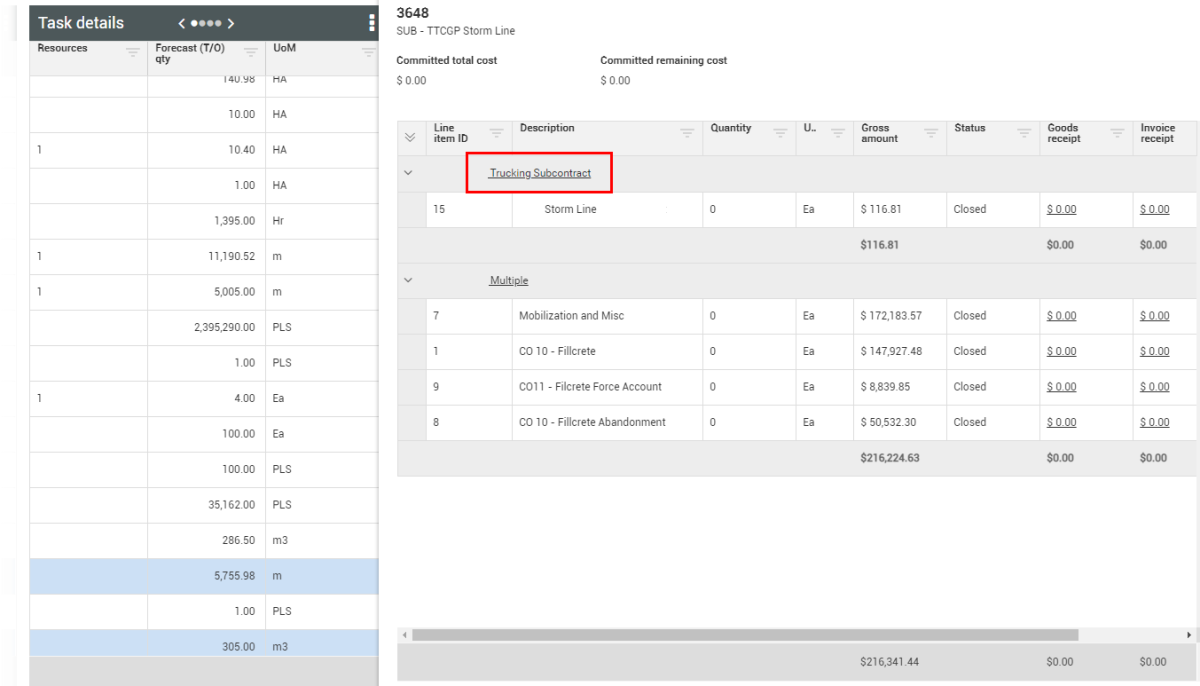Collapse the Multiple group chevron
1200x686 pixels.
(x=408, y=280)
